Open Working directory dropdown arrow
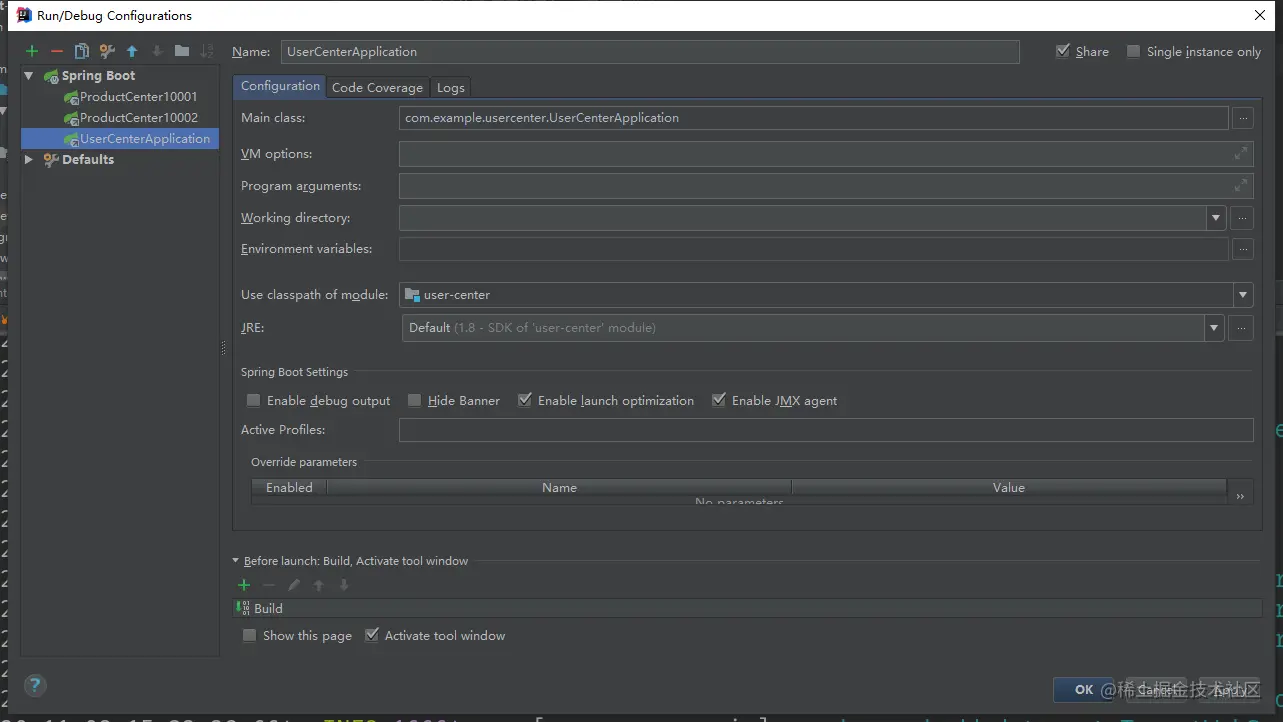 pos(1216,218)
